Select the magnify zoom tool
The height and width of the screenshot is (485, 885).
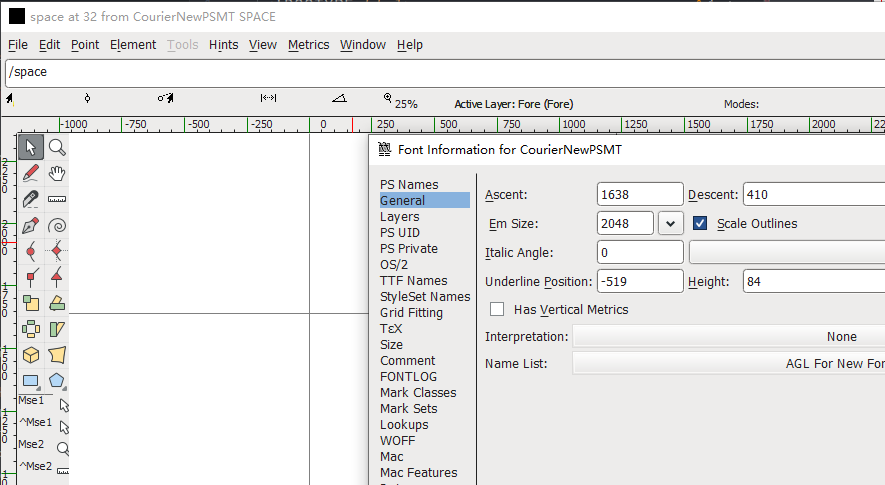click(56, 147)
